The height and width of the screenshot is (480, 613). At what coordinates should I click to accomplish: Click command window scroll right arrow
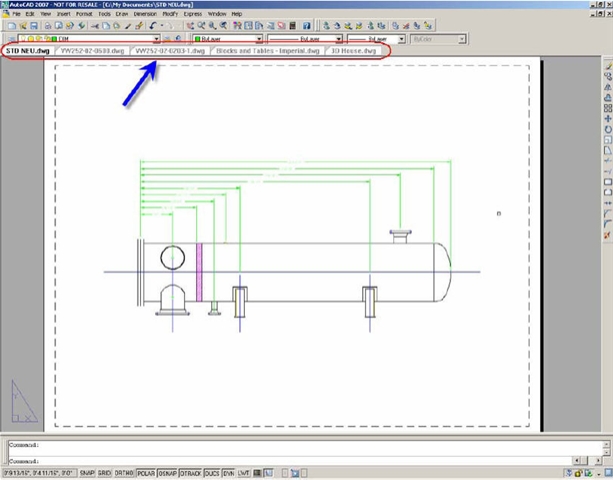click(598, 461)
